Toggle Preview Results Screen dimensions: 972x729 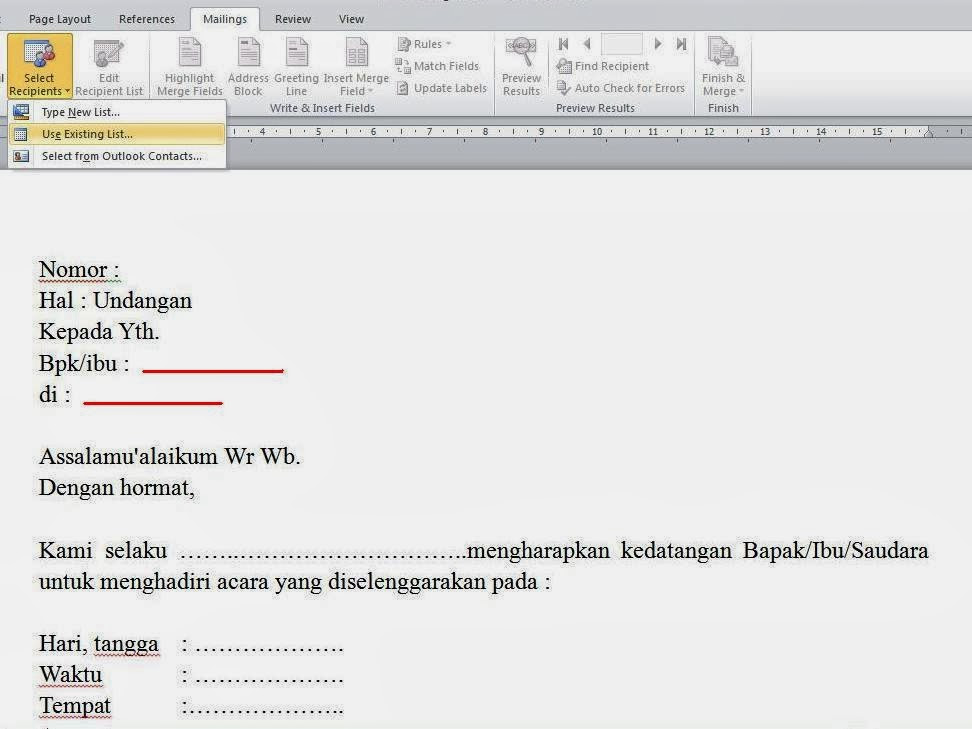(x=521, y=66)
